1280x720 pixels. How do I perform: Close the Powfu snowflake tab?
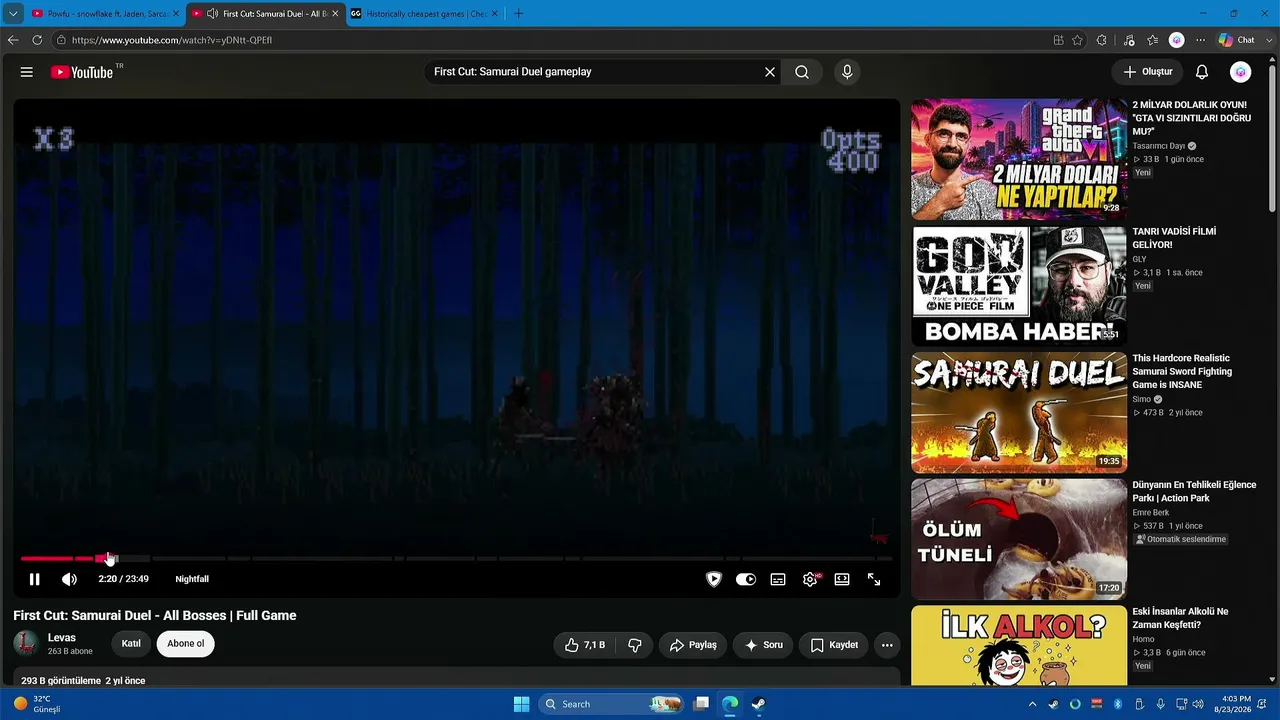[x=175, y=14]
